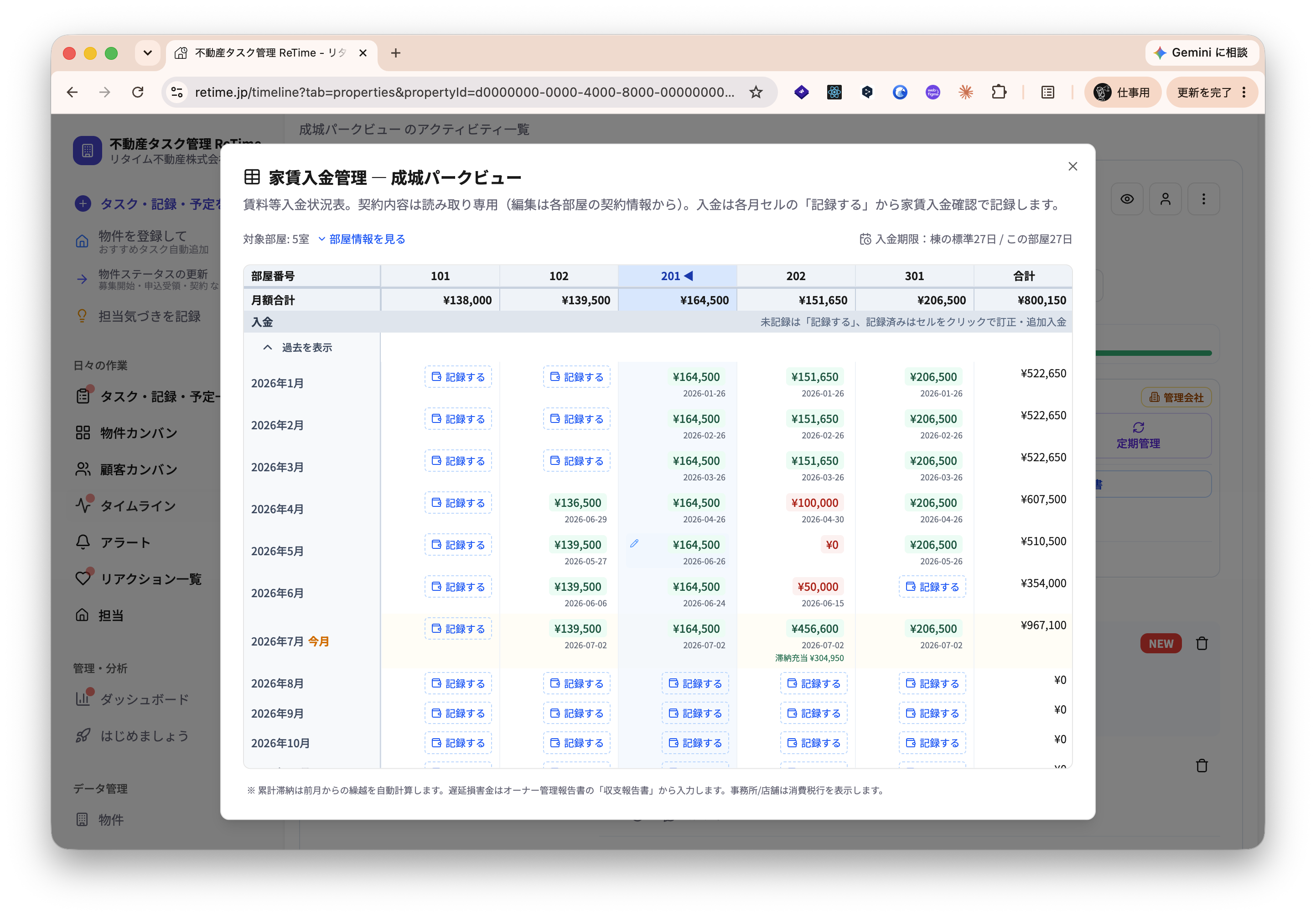Viewport: 1316px width, 917px height.
Task: Select room 201 column header
Action: (x=677, y=276)
